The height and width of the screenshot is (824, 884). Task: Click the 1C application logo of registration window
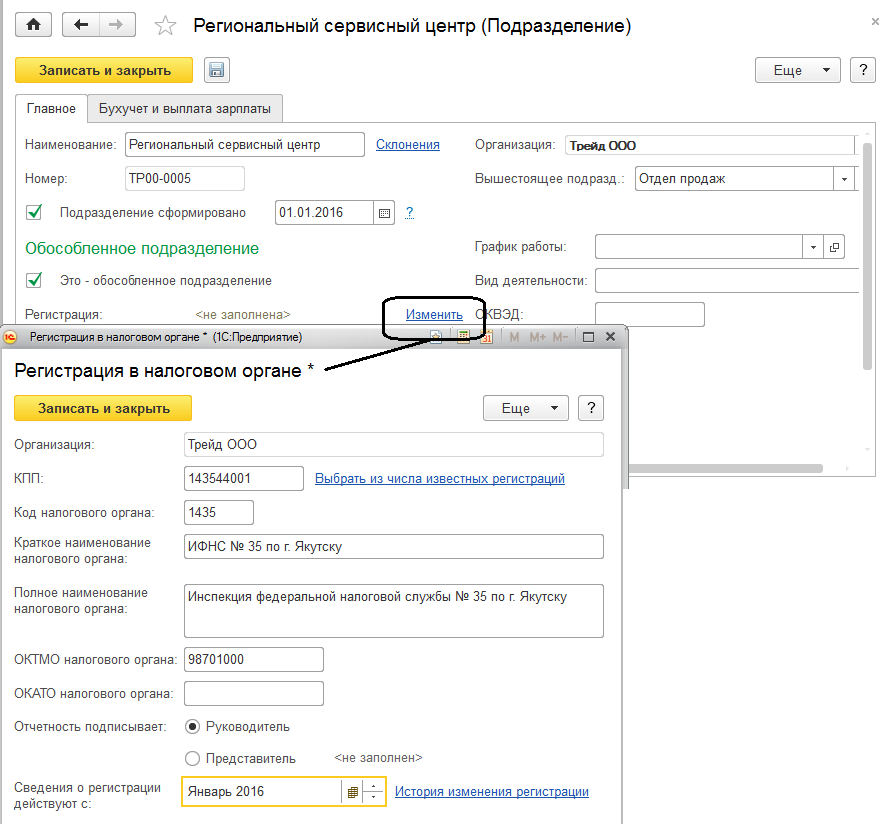pyautogui.click(x=10, y=337)
